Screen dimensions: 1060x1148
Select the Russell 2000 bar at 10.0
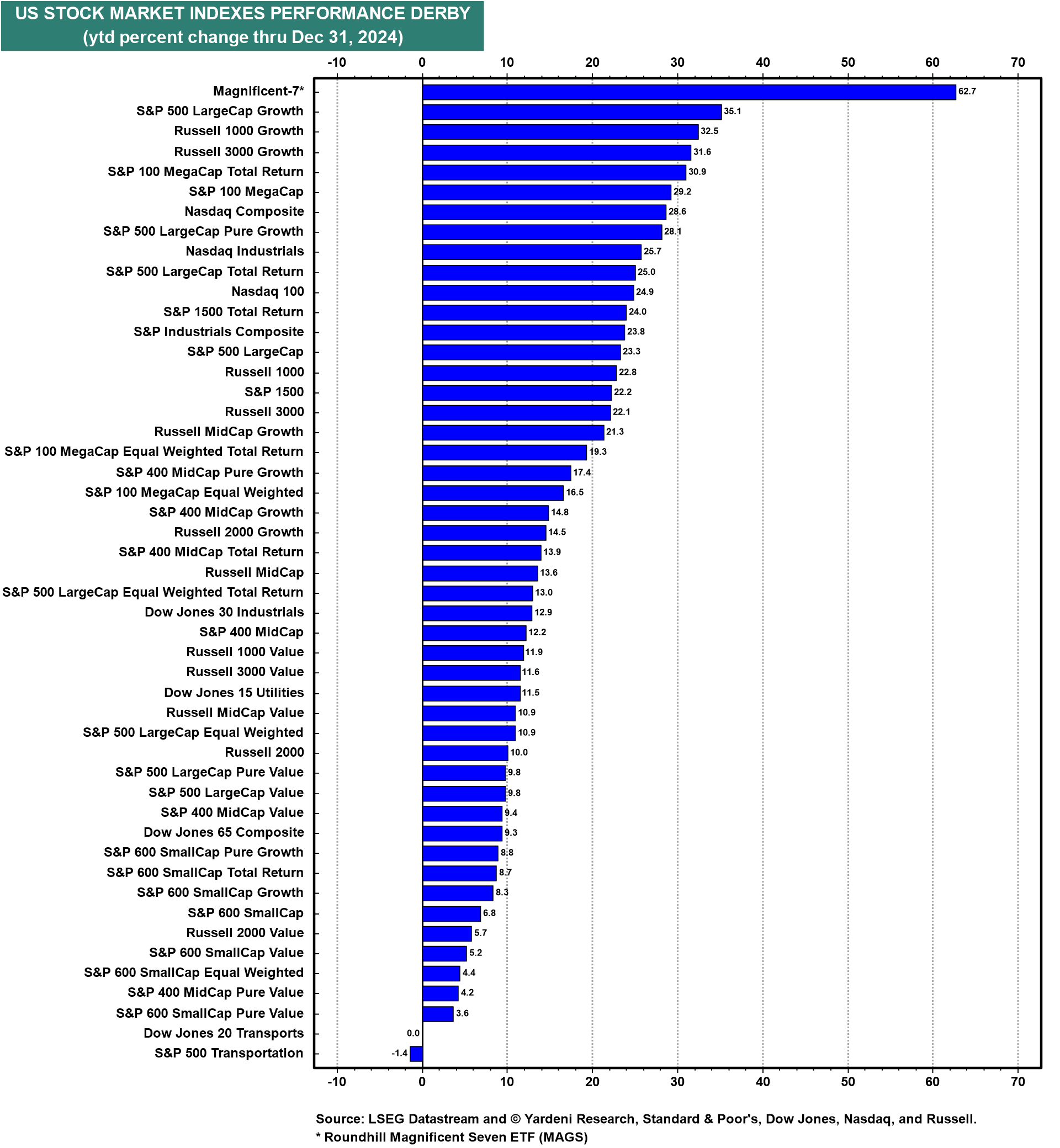[448, 749]
